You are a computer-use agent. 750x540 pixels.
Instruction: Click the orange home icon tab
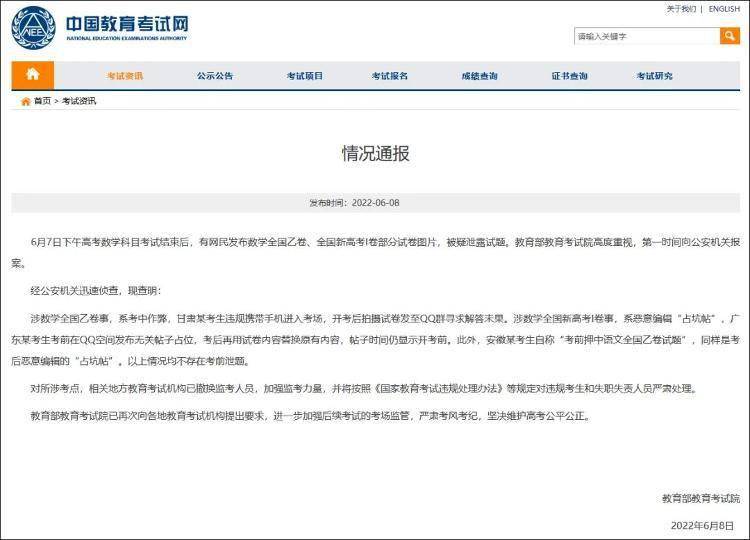coord(33,75)
